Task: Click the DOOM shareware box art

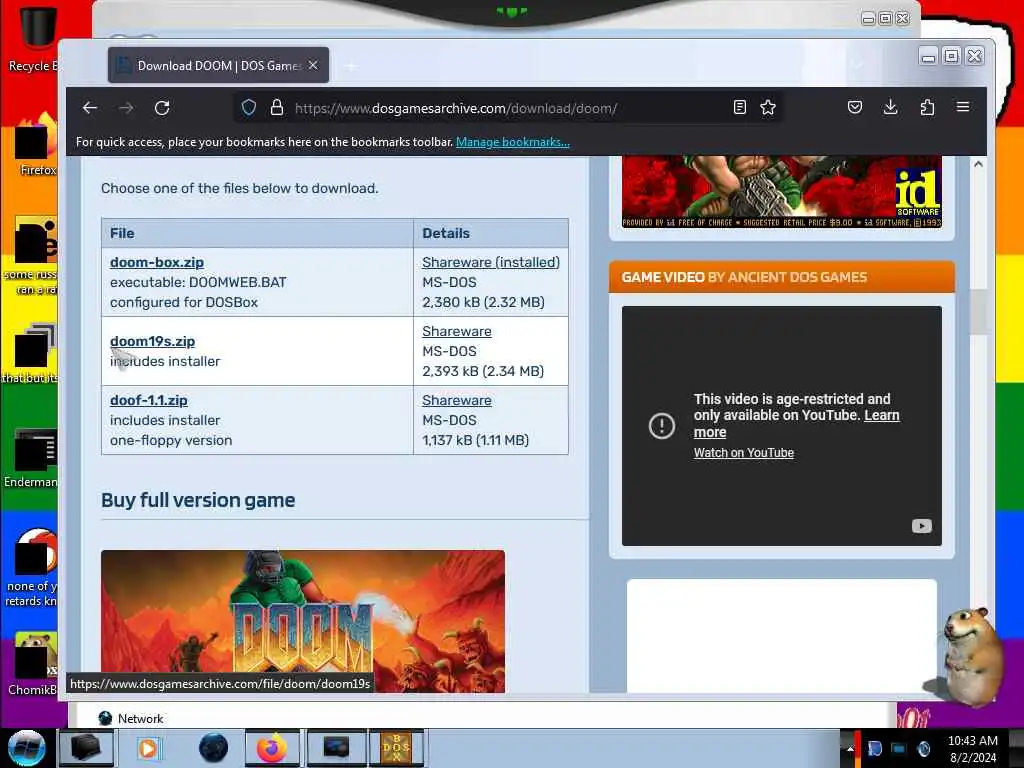Action: pos(781,192)
